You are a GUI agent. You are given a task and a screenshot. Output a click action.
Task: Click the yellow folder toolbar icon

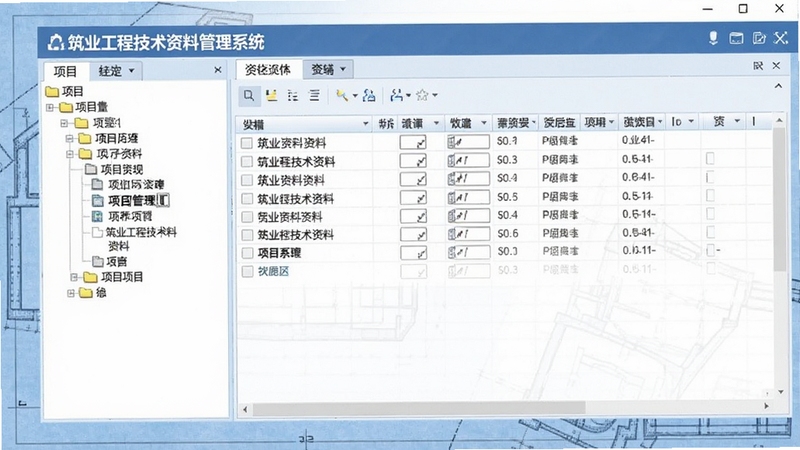[271, 95]
